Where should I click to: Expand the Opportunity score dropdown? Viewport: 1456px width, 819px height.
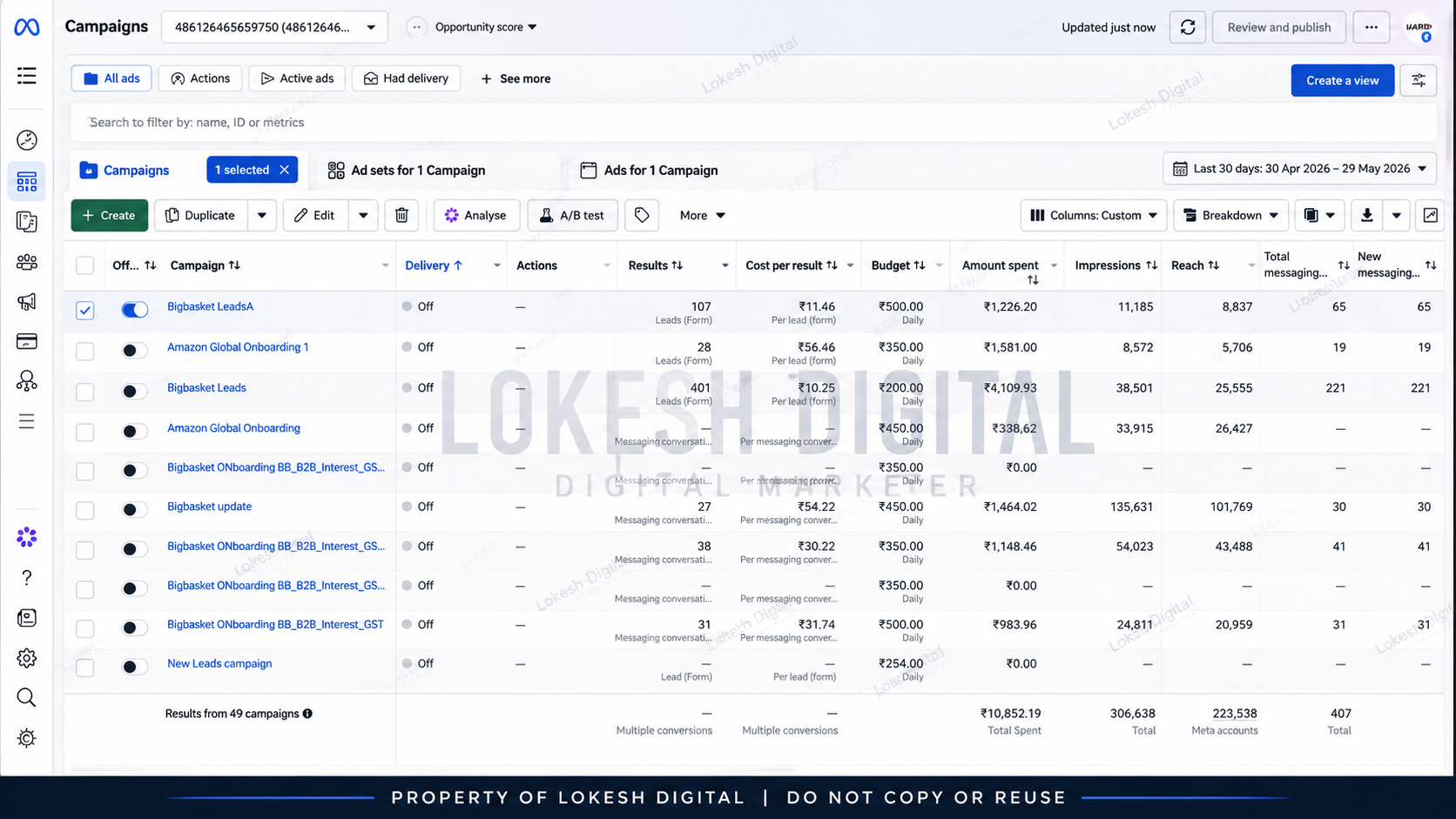486,27
